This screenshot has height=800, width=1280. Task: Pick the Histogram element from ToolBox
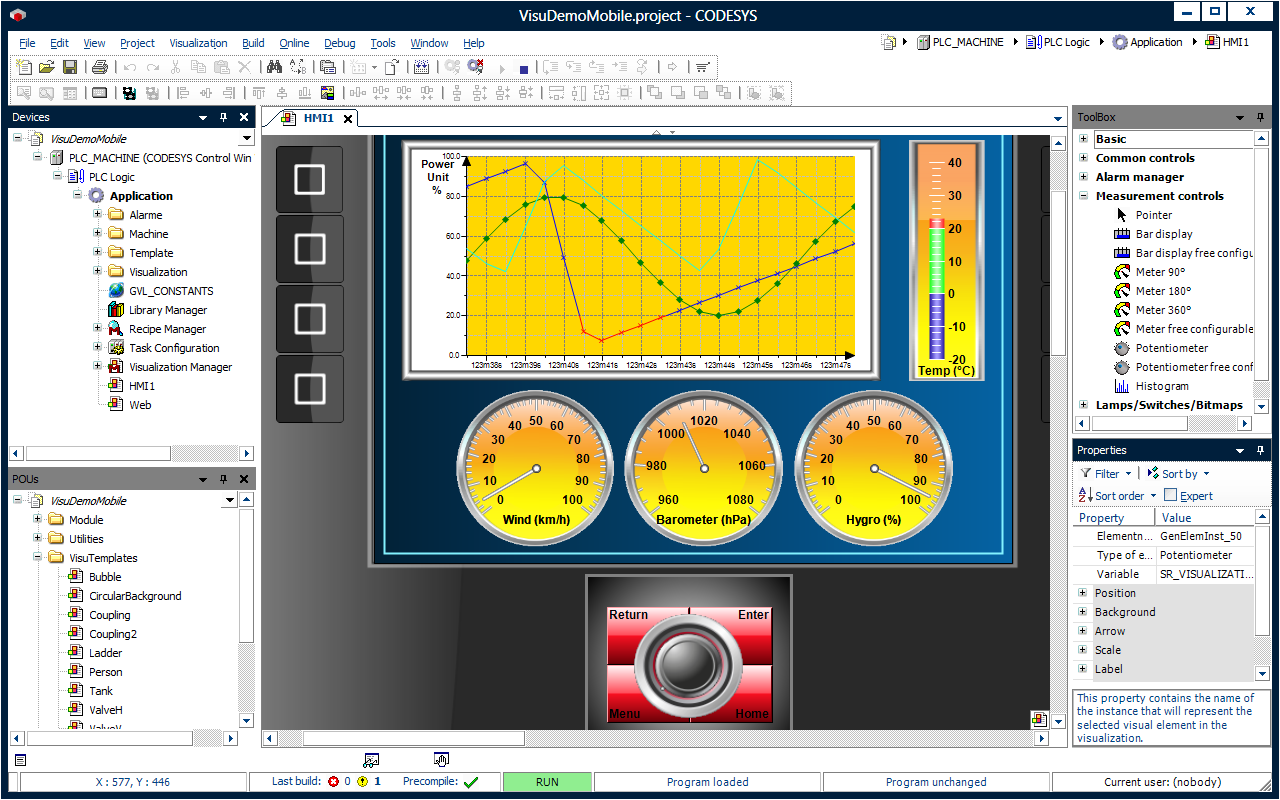point(1161,386)
